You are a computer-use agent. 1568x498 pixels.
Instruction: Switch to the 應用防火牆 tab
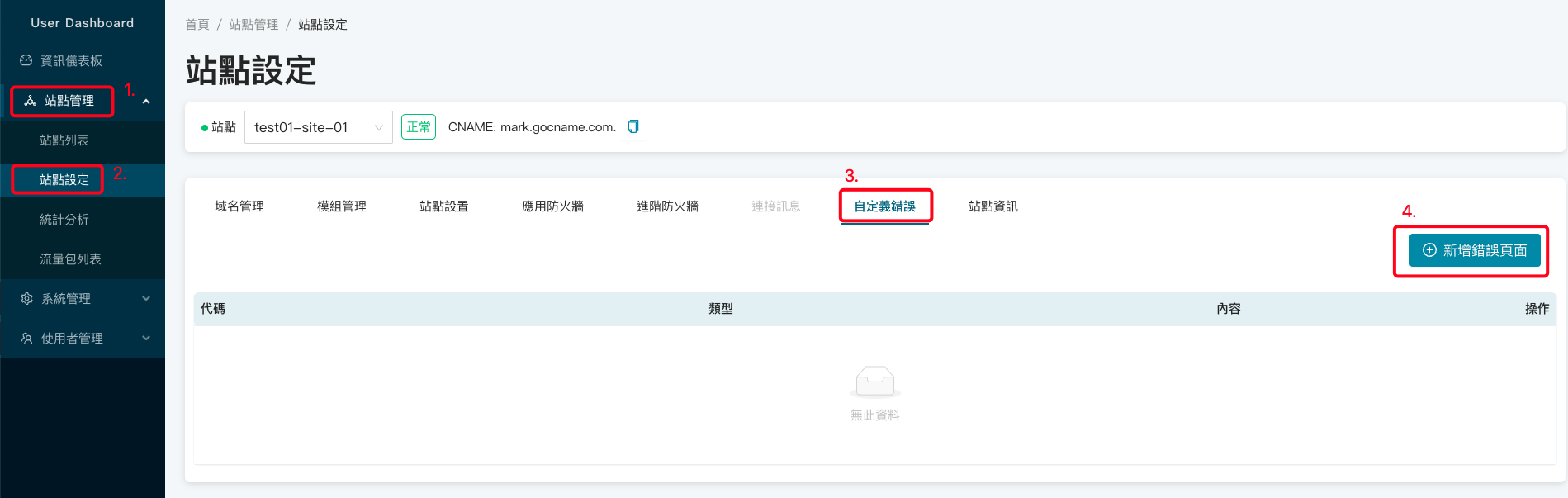point(552,206)
